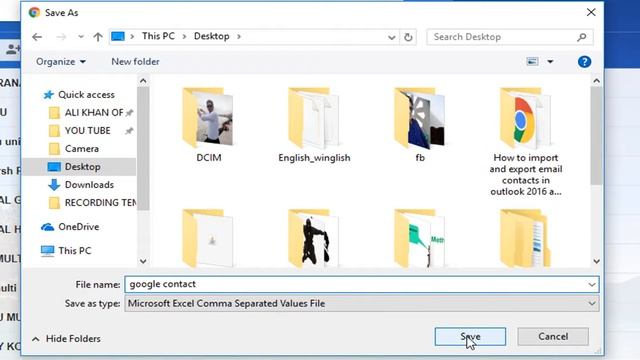
Task: Click the Quick access star icon
Action: click(49, 95)
